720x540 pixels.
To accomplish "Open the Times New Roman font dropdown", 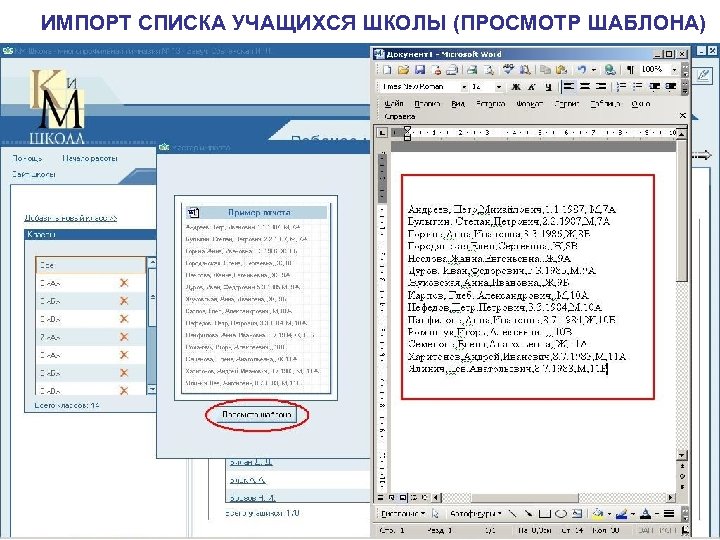I will 464,87.
